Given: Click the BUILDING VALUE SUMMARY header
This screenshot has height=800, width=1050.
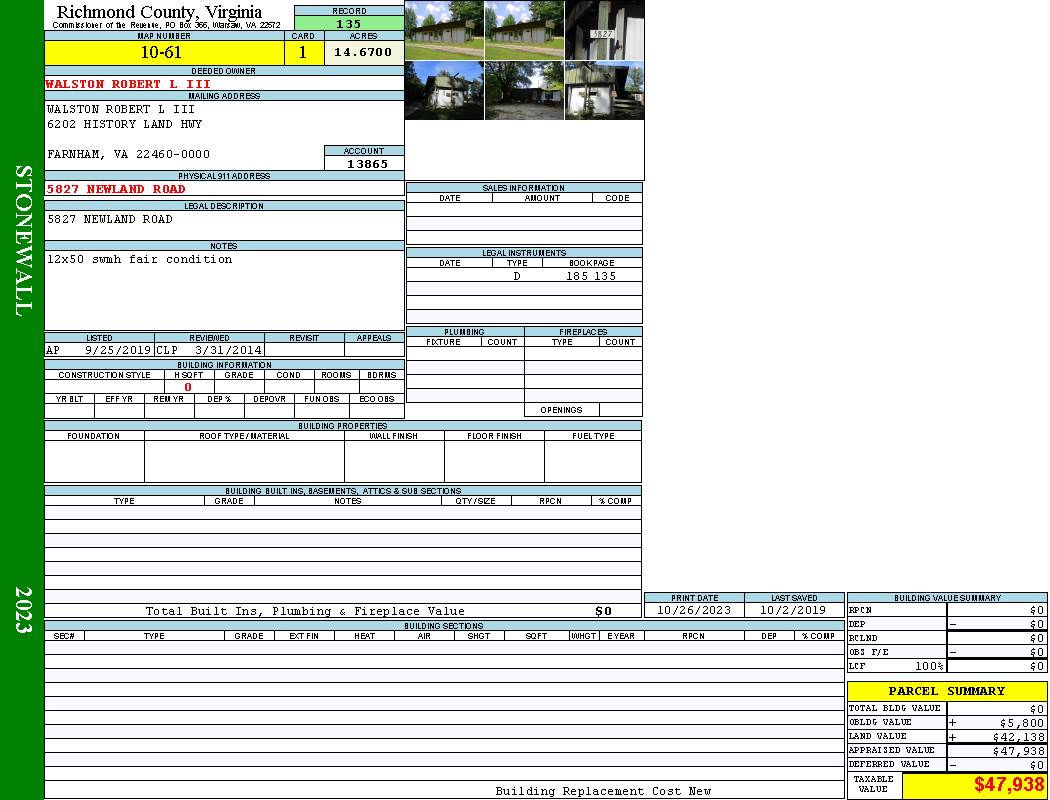Looking at the screenshot, I should 947,598.
